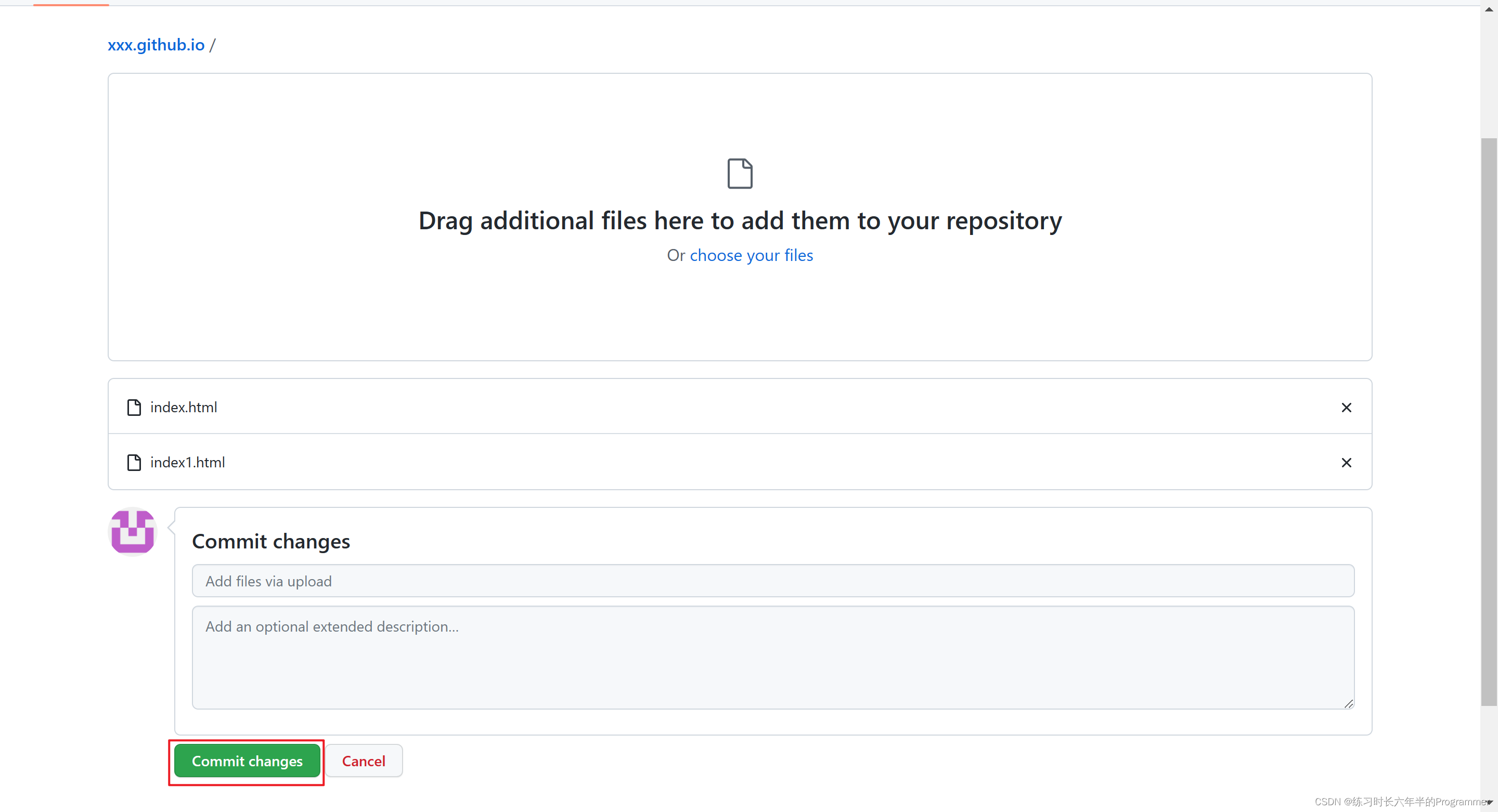Click the purple user avatar
This screenshot has width=1498, height=812.
tap(133, 531)
